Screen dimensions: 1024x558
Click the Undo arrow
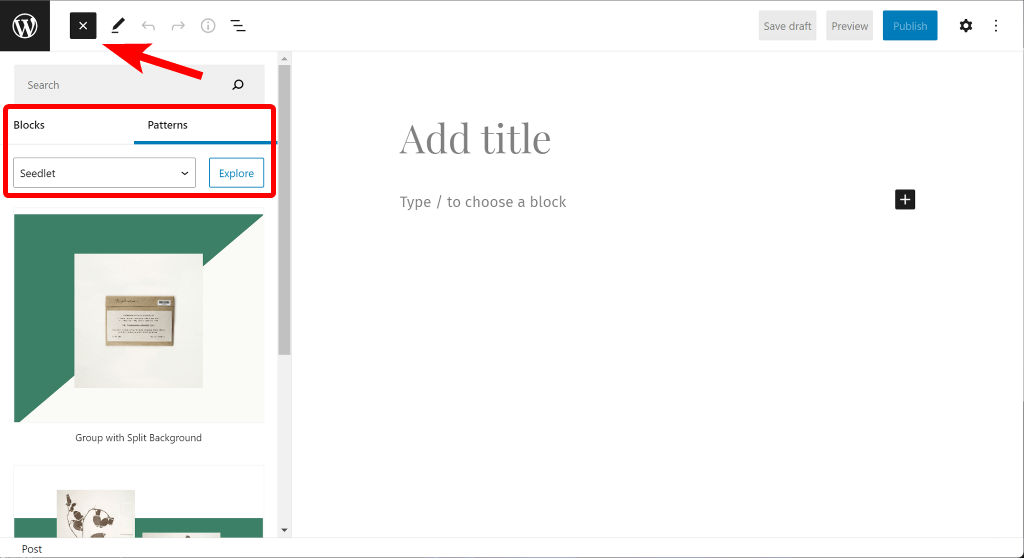[148, 26]
